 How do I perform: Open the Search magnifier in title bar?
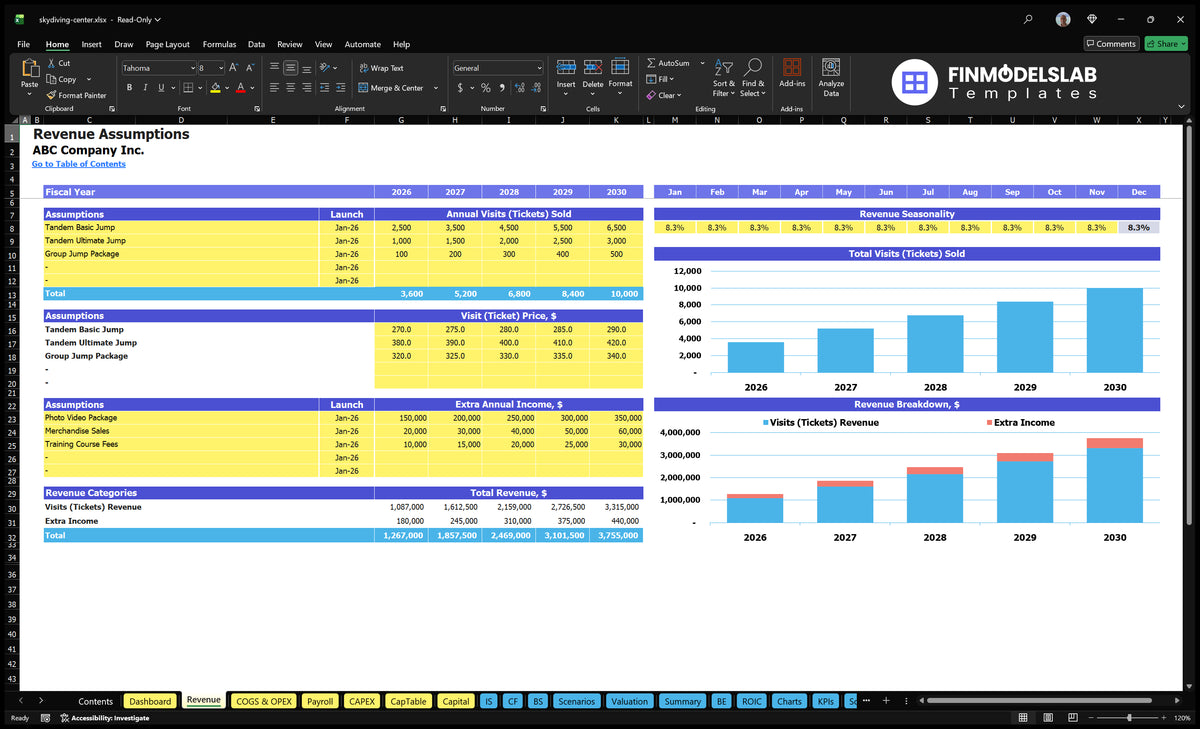pyautogui.click(x=1028, y=19)
